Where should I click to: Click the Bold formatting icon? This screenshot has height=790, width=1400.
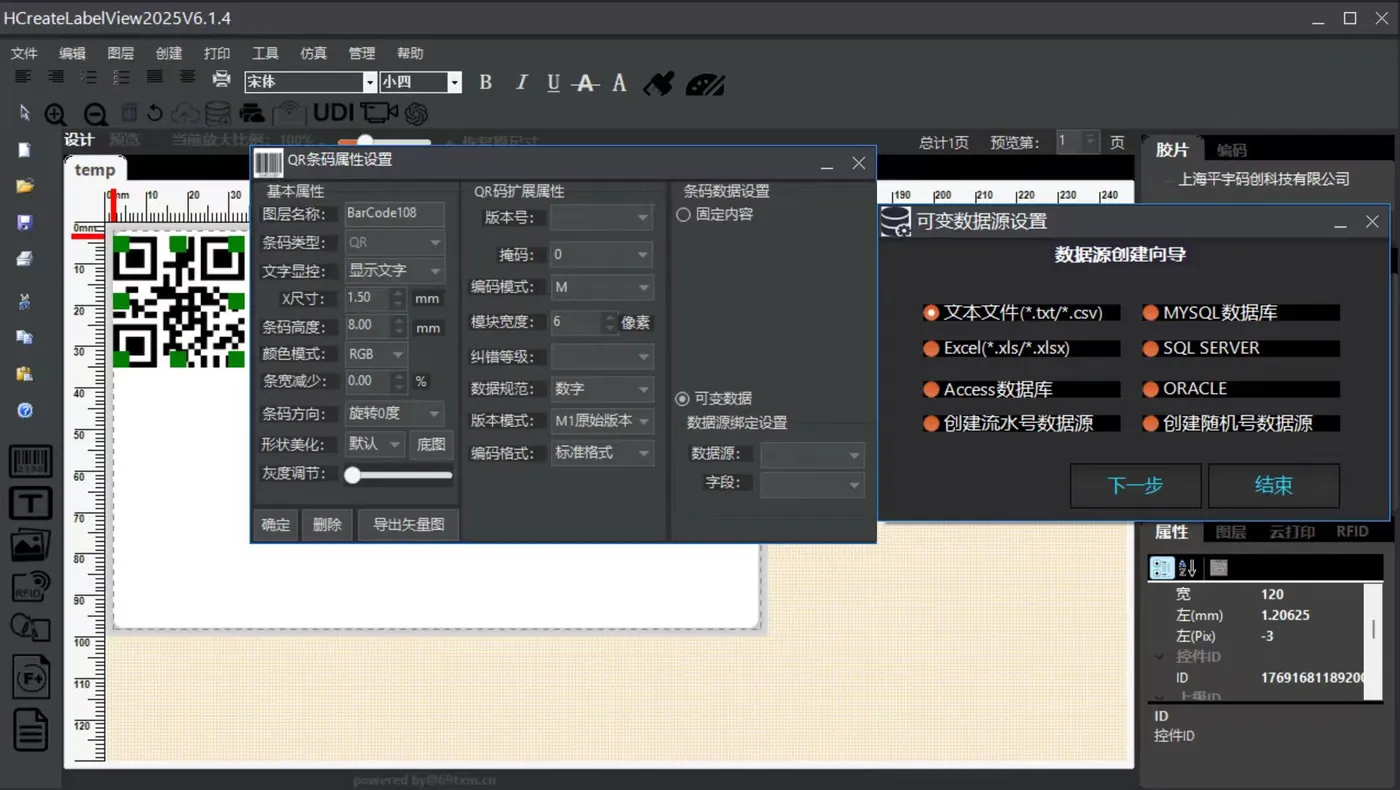click(486, 83)
